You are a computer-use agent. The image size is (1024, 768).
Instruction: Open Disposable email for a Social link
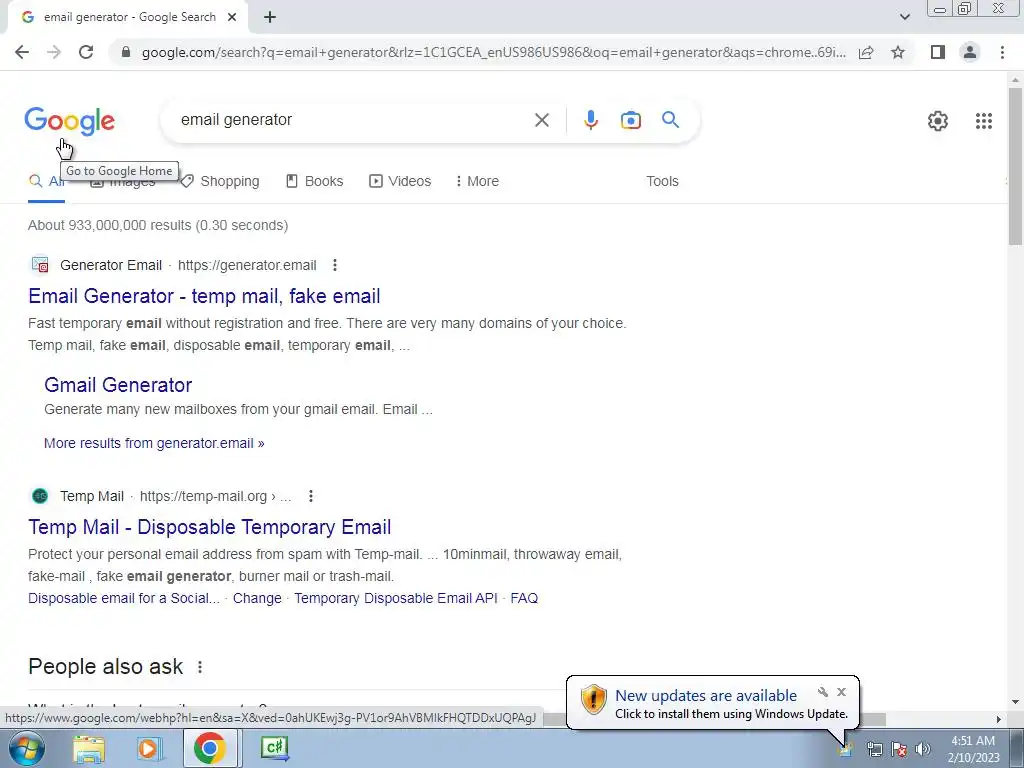124,598
